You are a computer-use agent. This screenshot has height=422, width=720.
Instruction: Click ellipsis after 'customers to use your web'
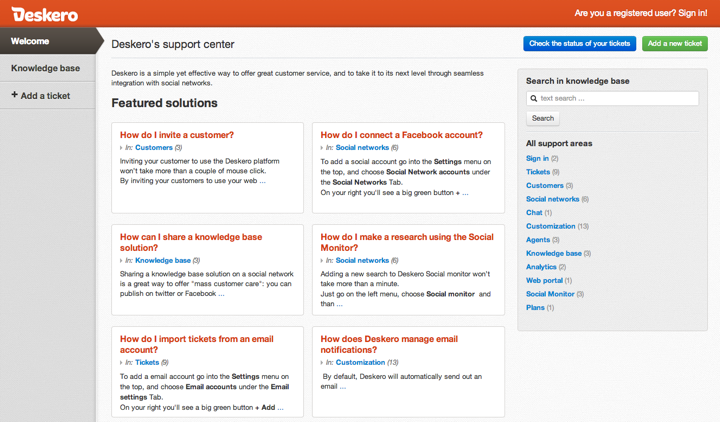(x=263, y=181)
